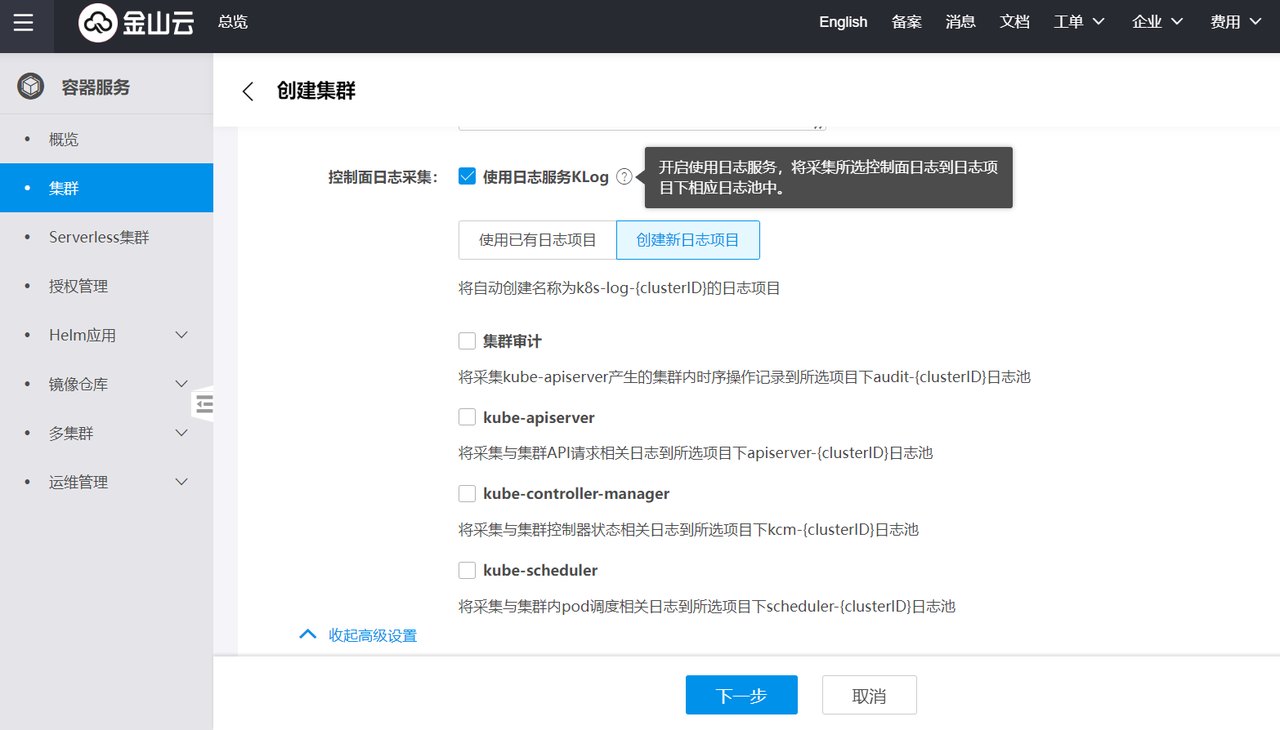
Task: Tick the kube-controller-manager checkbox
Action: [x=467, y=493]
